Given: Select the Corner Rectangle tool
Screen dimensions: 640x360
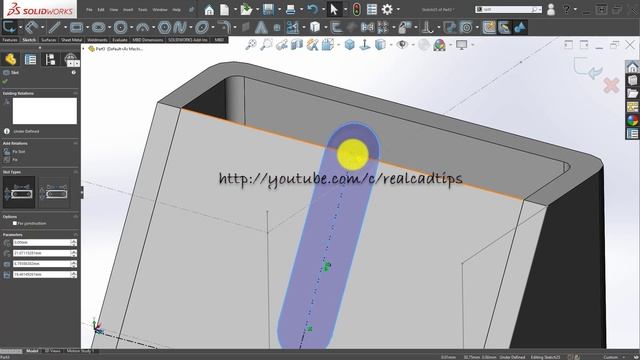Looking at the screenshot, I should coord(76,28).
